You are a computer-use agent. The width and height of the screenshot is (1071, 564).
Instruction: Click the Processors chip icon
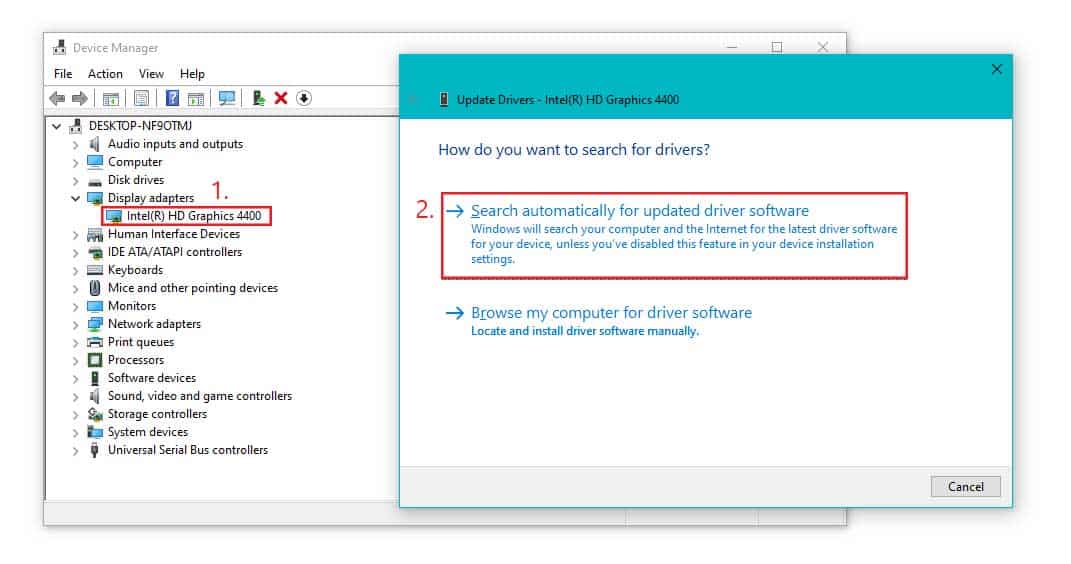95,360
